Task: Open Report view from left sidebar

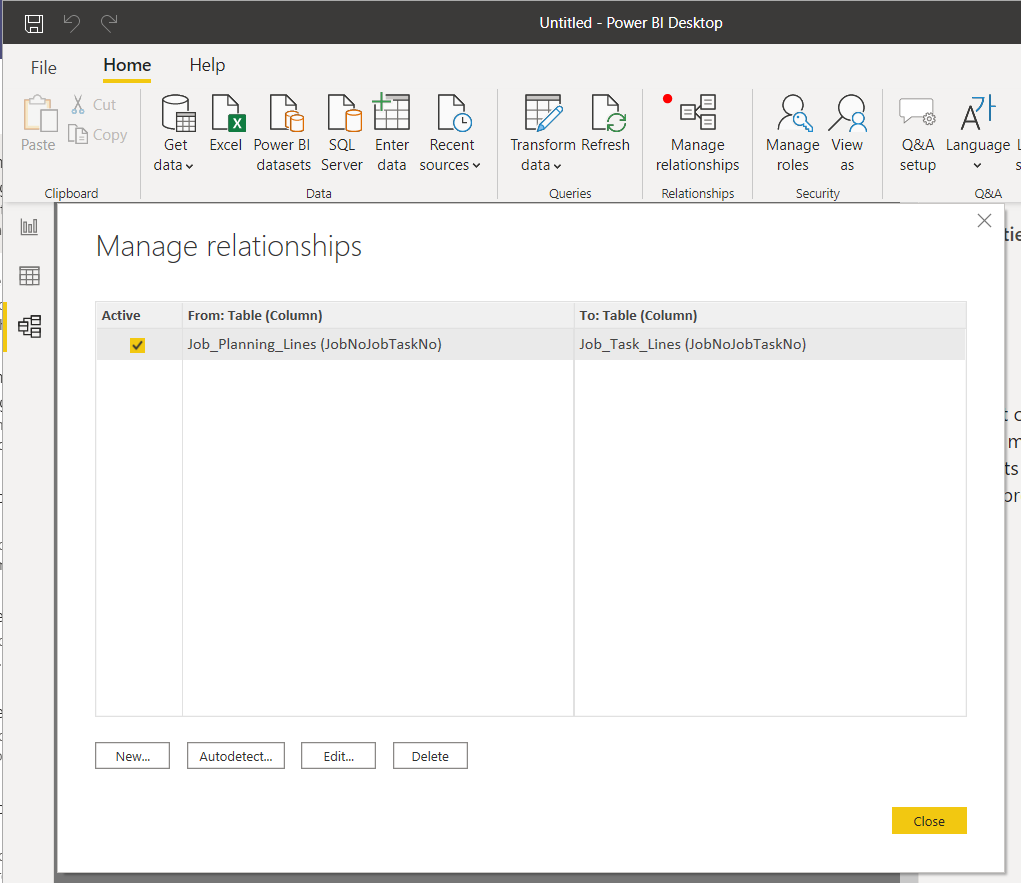Action: (30, 227)
